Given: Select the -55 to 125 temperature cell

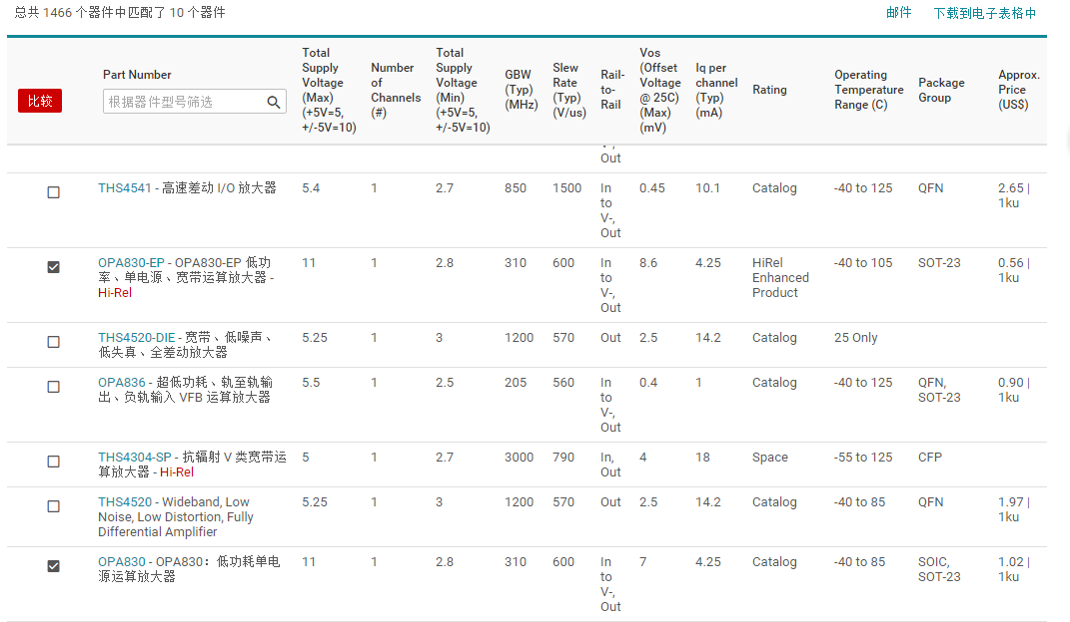Looking at the screenshot, I should (863, 457).
